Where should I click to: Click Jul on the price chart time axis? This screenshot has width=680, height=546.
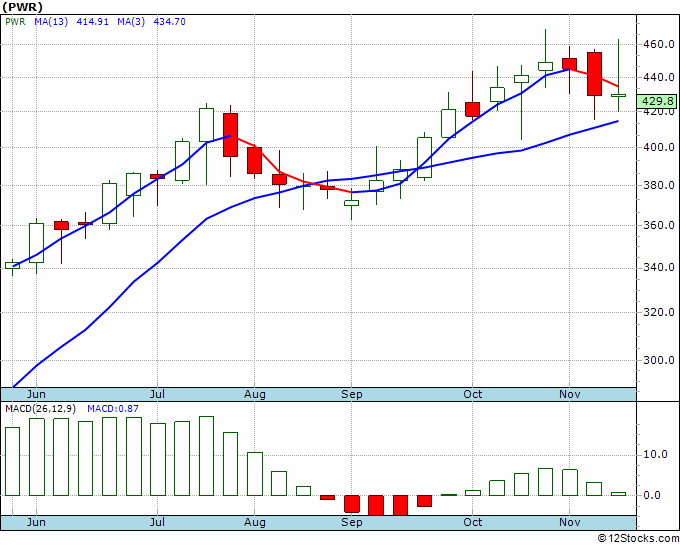click(x=157, y=395)
